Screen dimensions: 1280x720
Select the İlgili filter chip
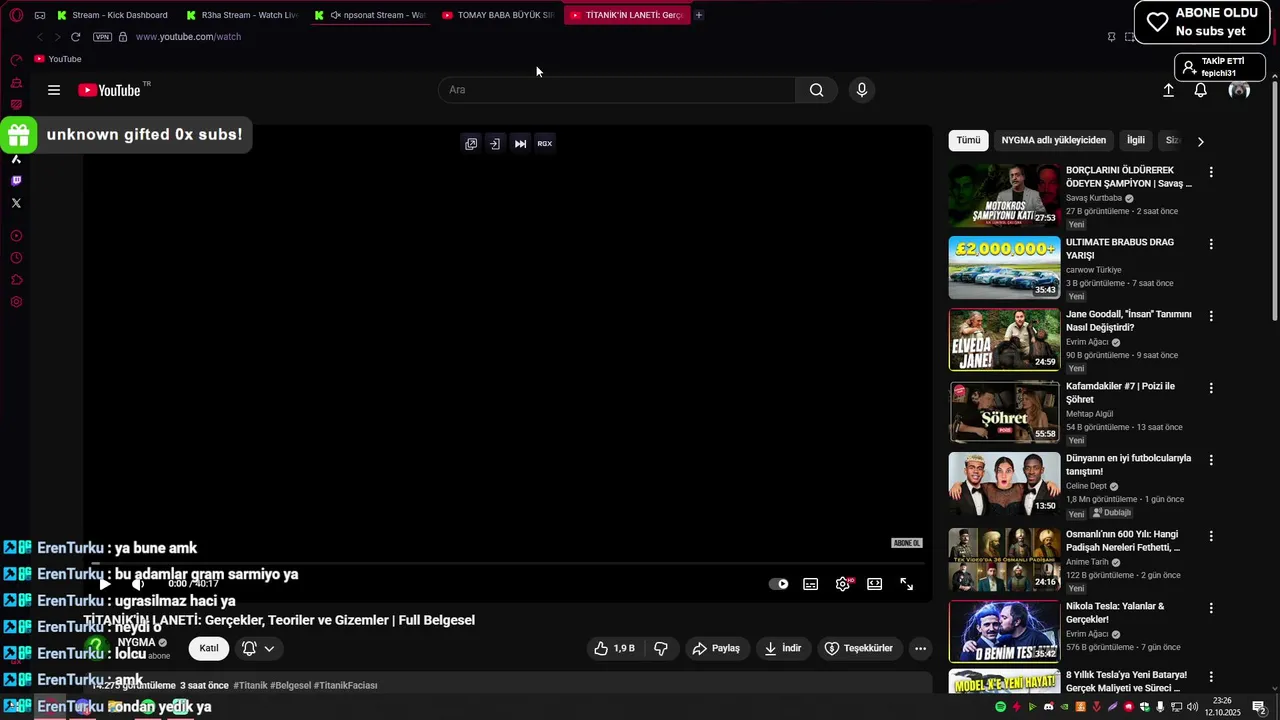[x=1136, y=141]
